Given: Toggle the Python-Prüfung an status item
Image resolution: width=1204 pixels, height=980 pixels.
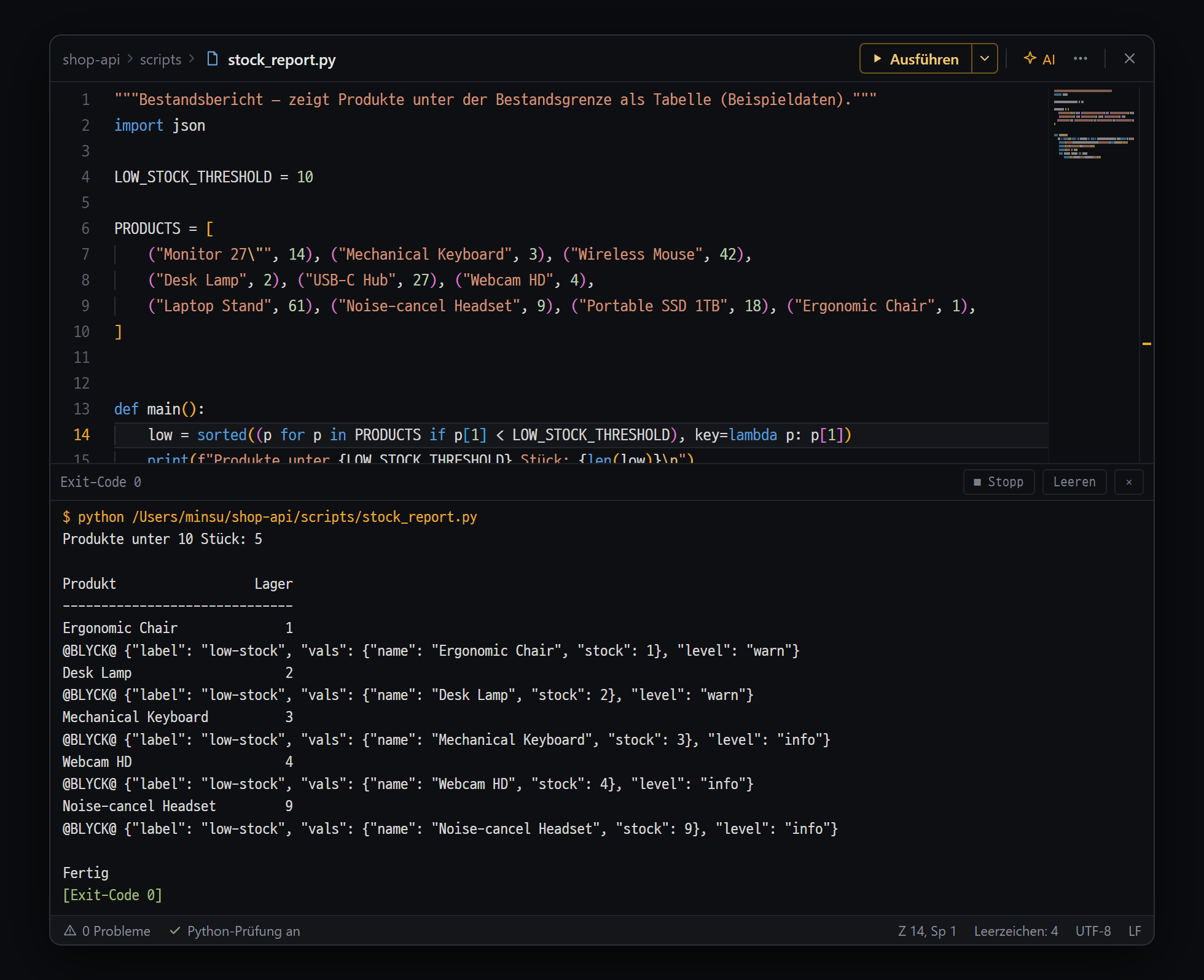Looking at the screenshot, I should 235,931.
